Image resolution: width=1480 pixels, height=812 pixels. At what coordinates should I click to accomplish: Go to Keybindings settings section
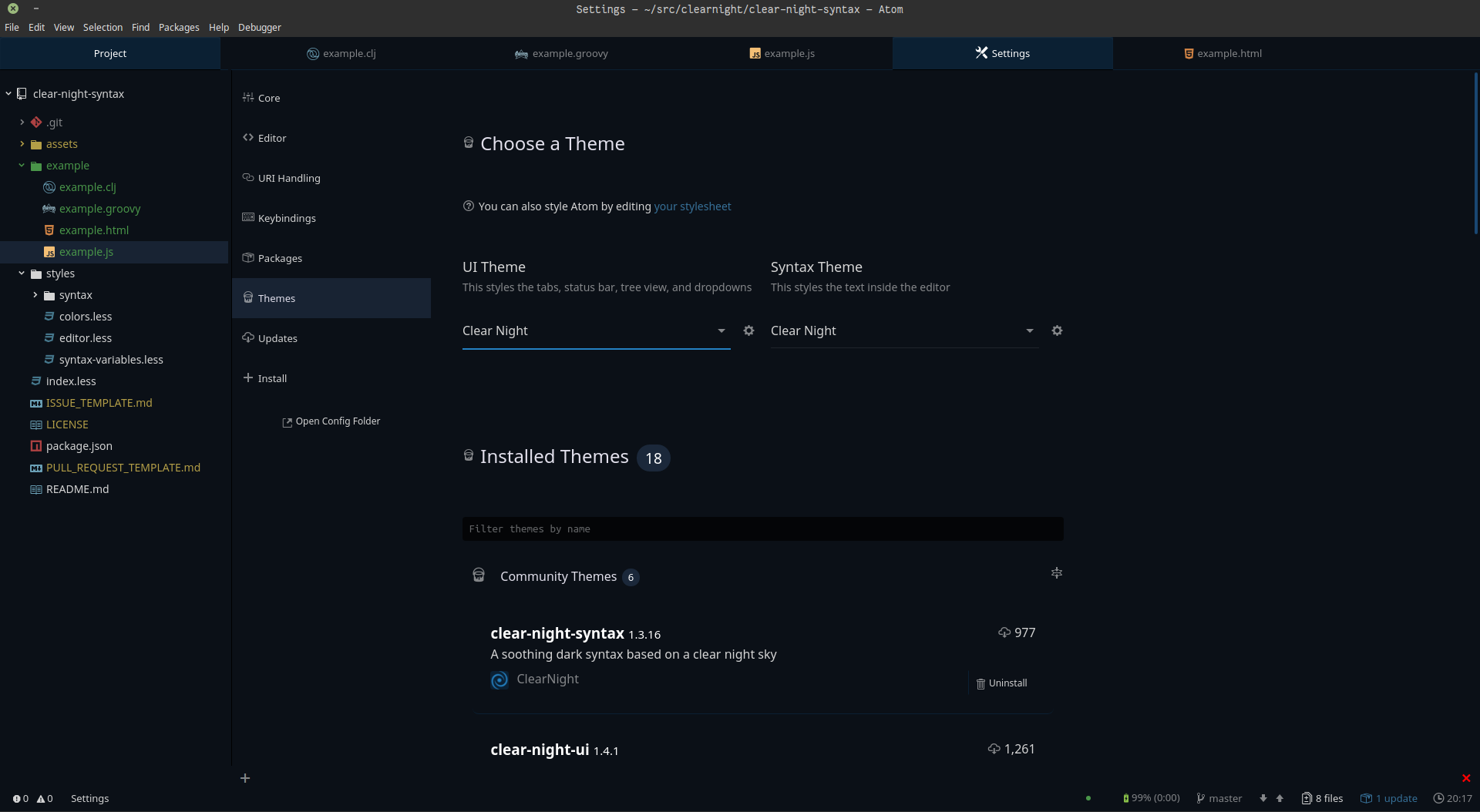331,218
